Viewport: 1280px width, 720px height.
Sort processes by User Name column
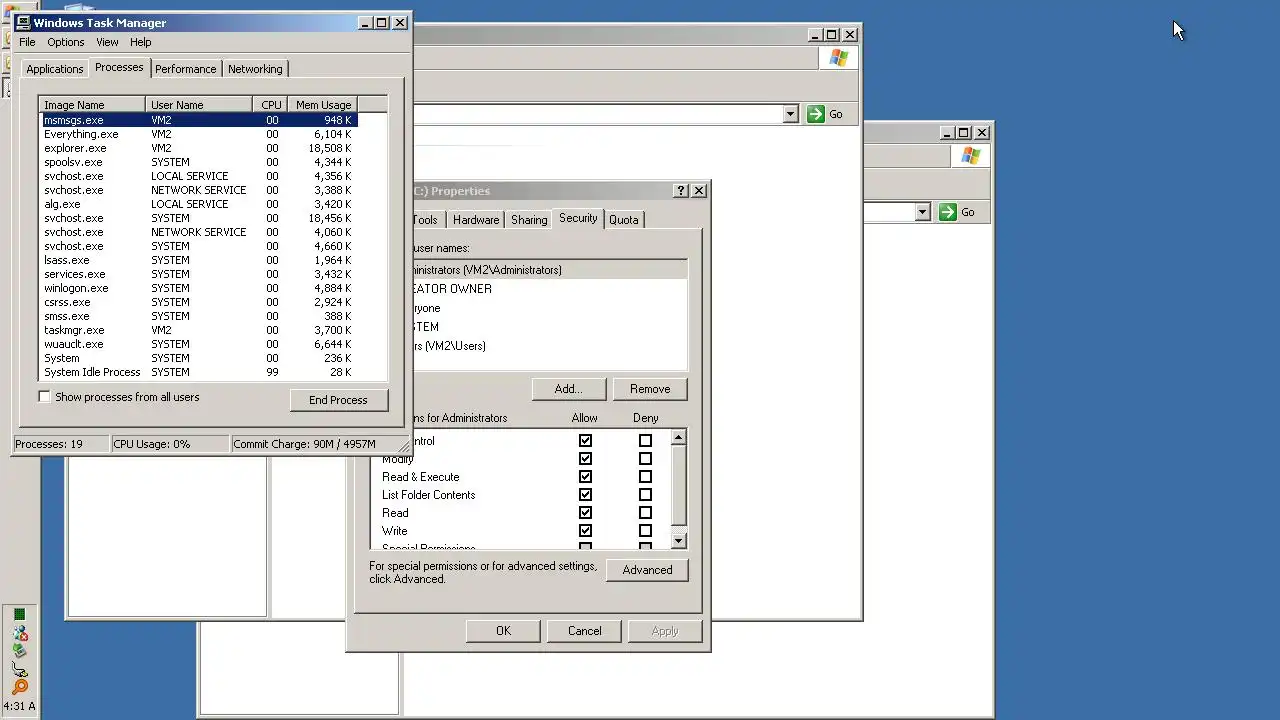[199, 104]
